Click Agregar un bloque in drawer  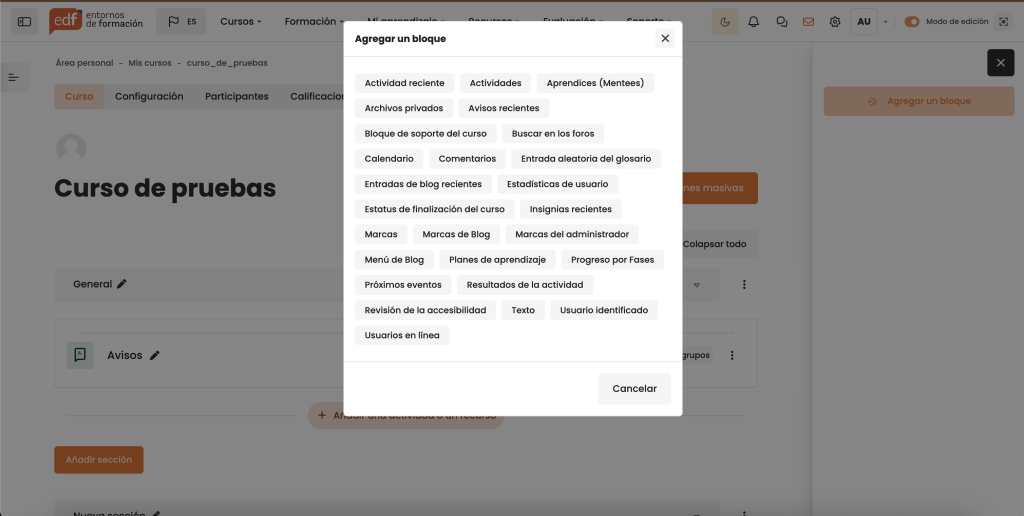point(919,101)
